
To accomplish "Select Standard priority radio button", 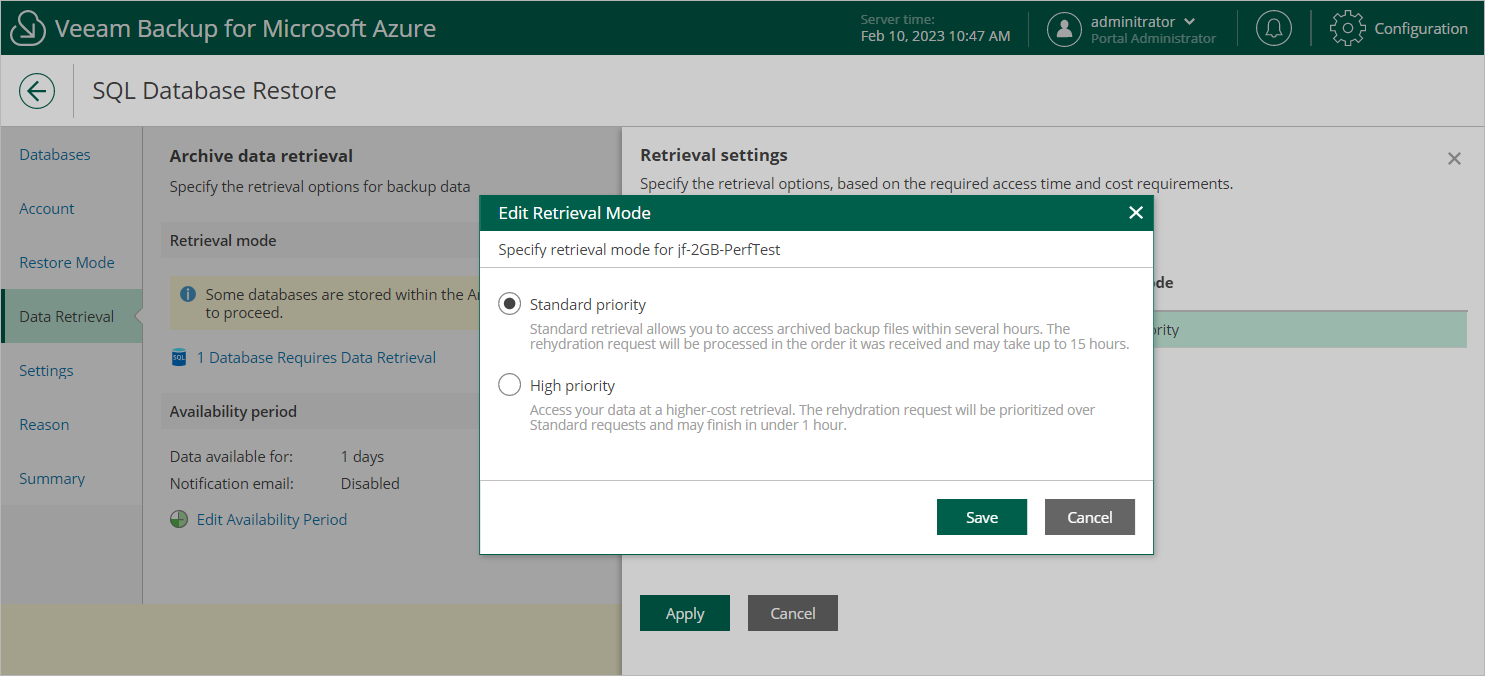I will [510, 304].
